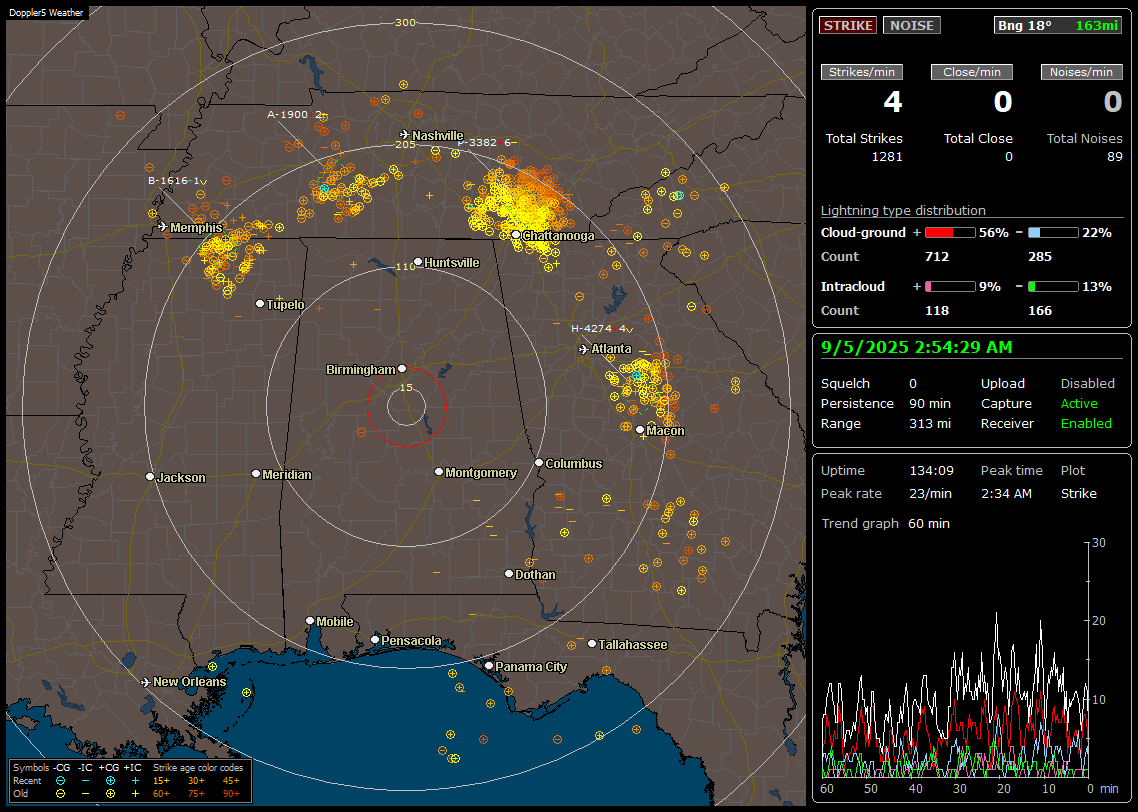Select the Macon city marker dot
The width and height of the screenshot is (1138, 812).
click(x=639, y=430)
